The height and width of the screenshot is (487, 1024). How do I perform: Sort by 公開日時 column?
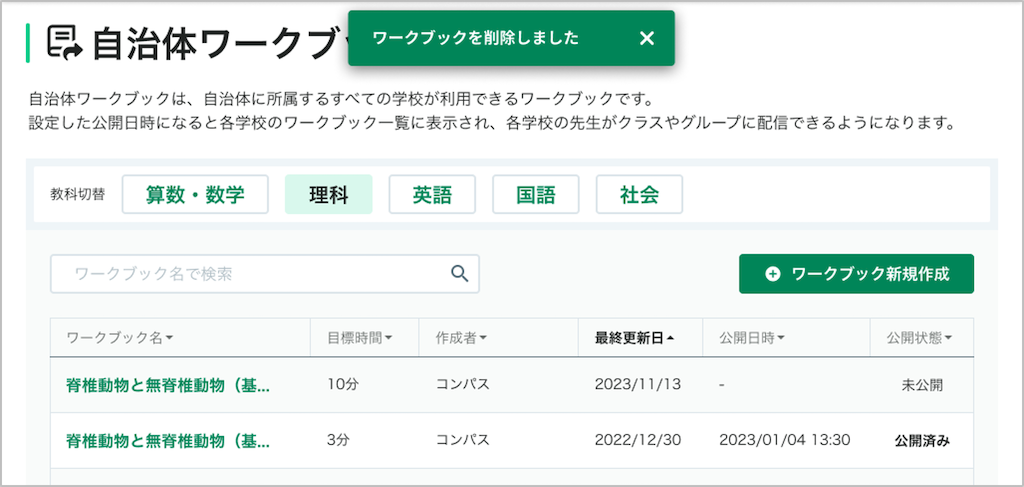tap(752, 338)
